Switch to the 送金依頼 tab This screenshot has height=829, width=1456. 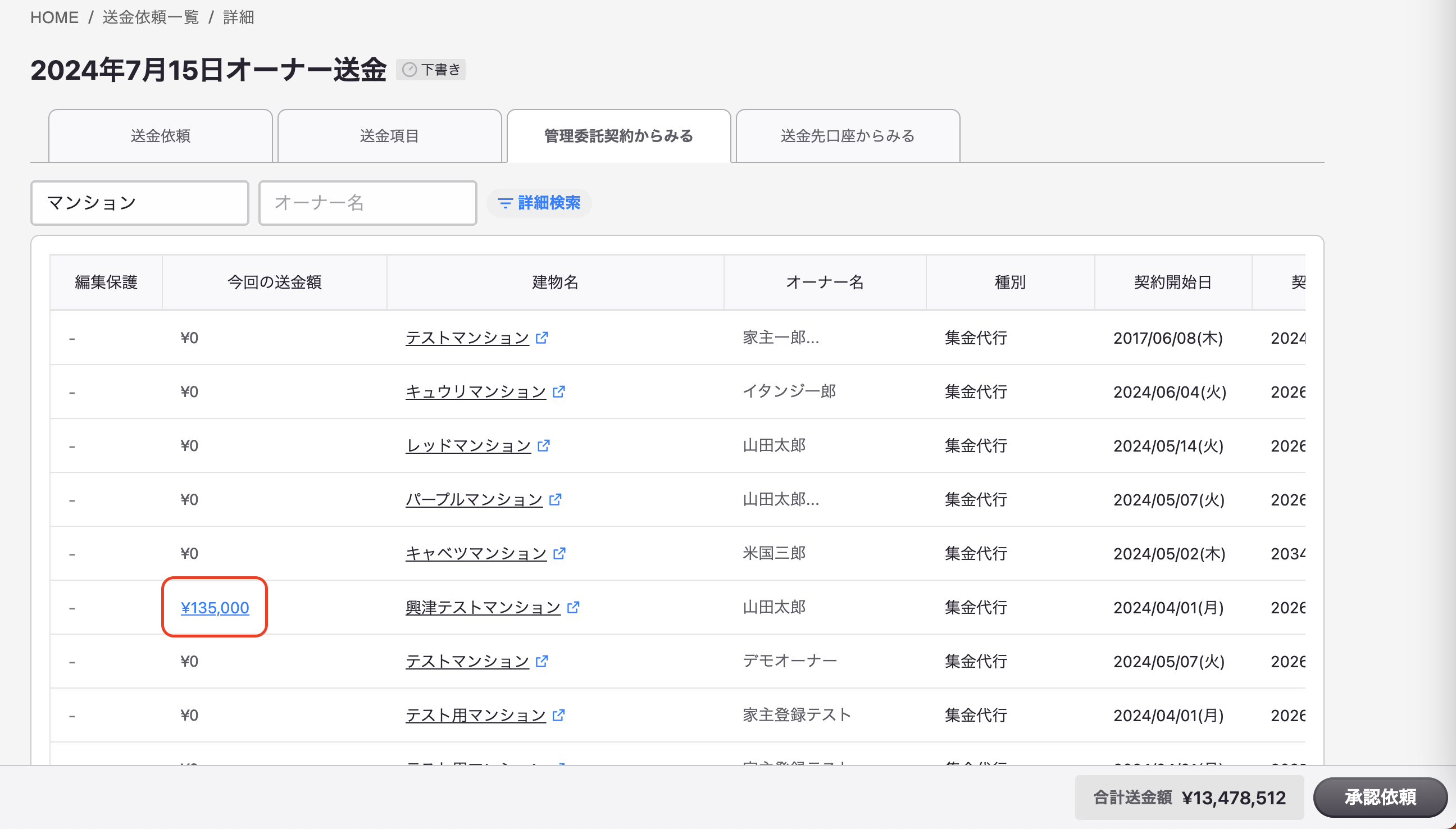(x=161, y=136)
